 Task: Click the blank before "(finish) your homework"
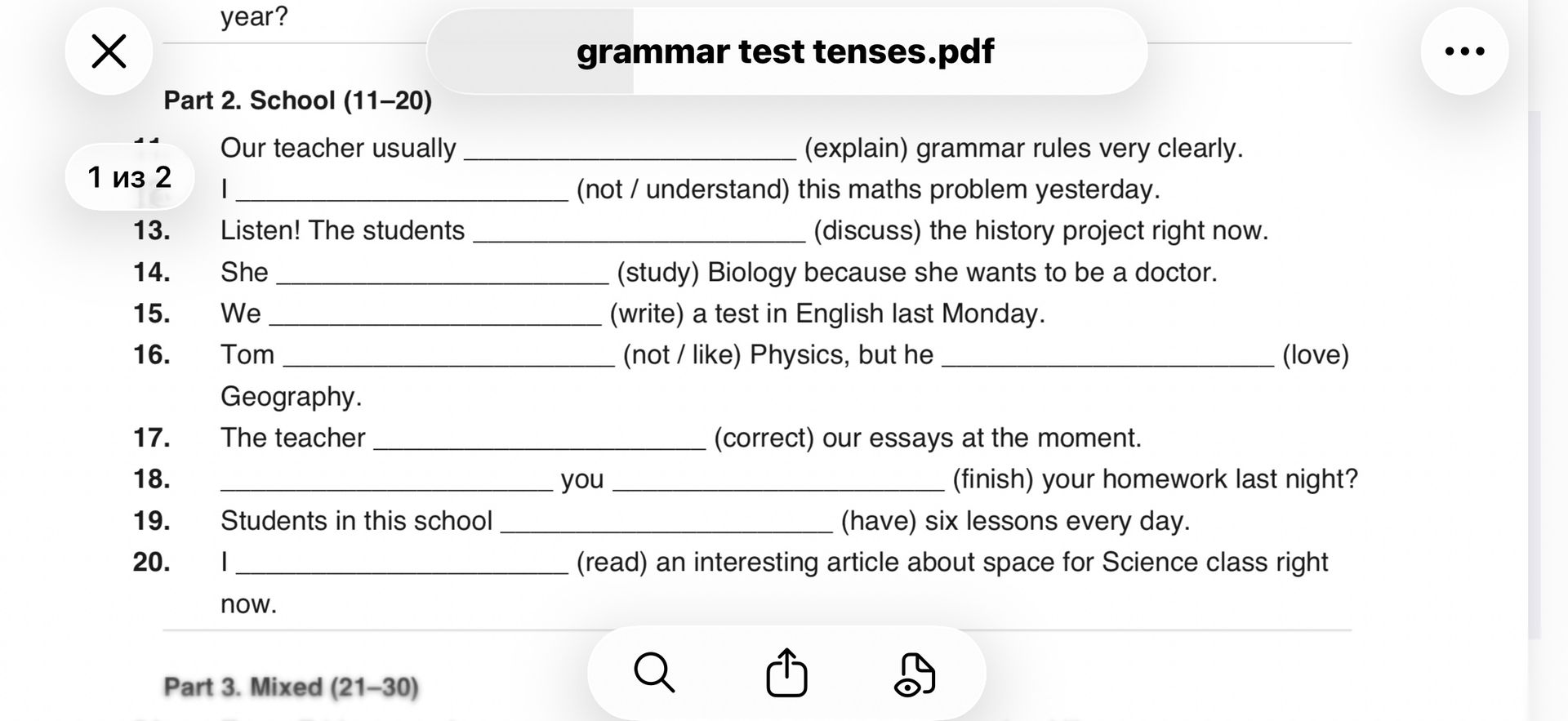click(778, 482)
